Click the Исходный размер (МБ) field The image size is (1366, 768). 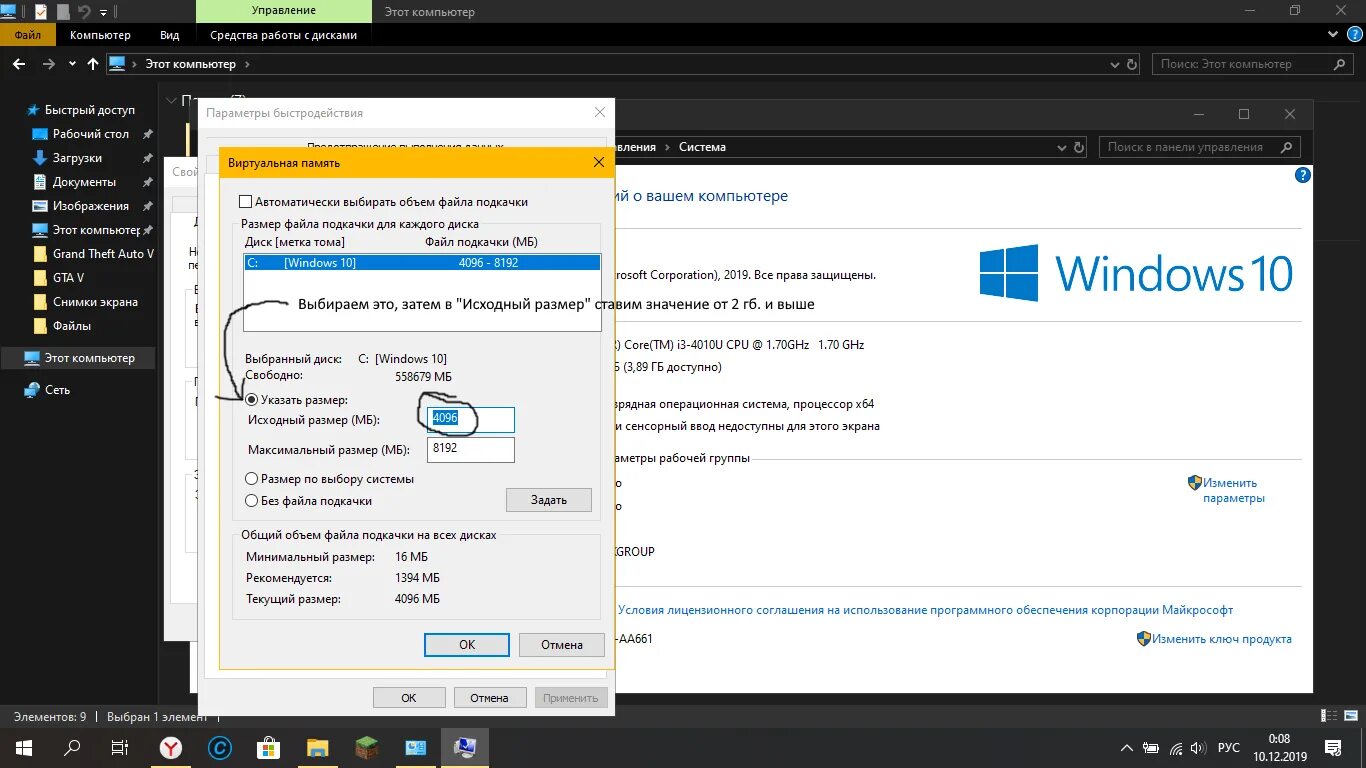click(471, 420)
